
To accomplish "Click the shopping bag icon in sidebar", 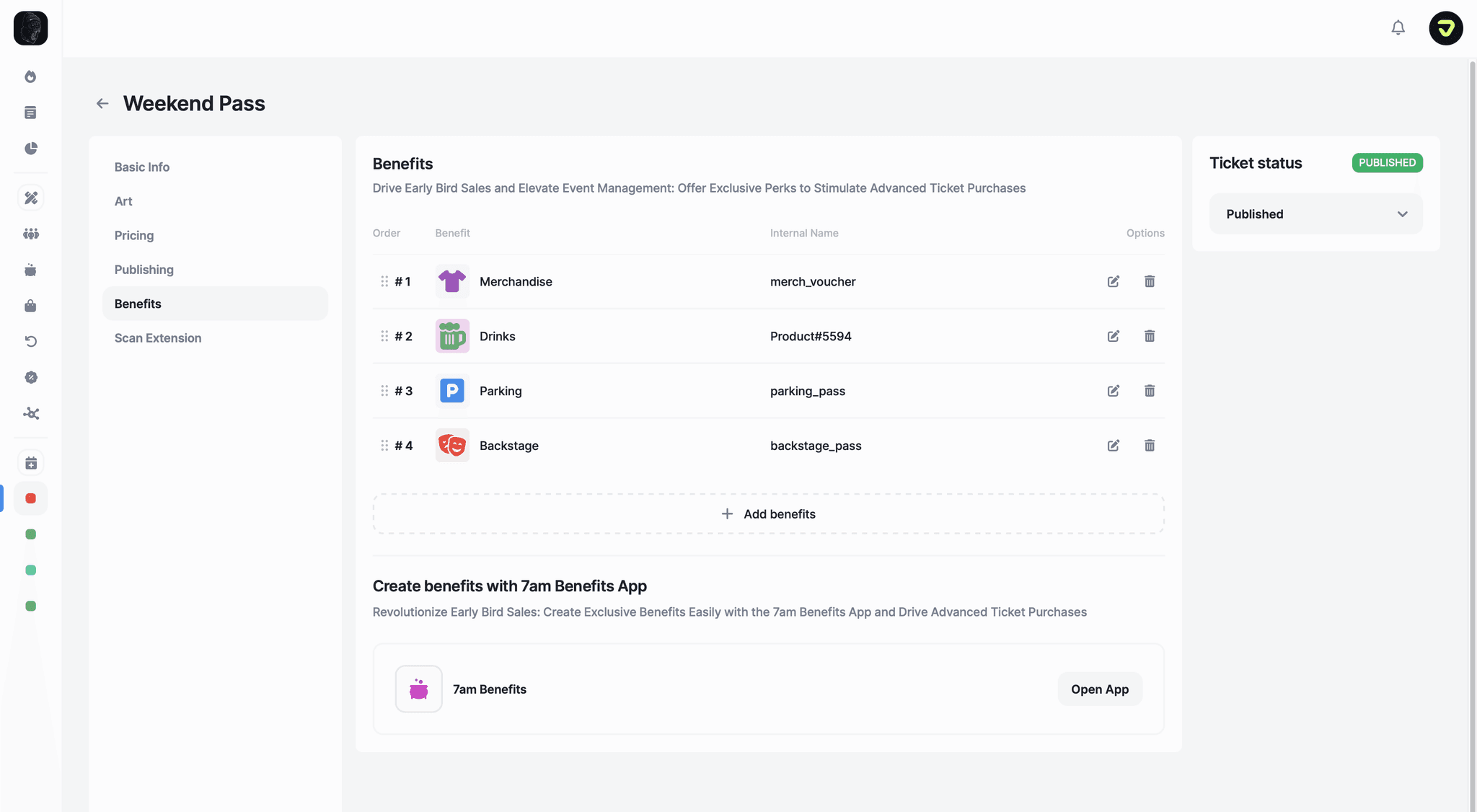I will pyautogui.click(x=30, y=305).
